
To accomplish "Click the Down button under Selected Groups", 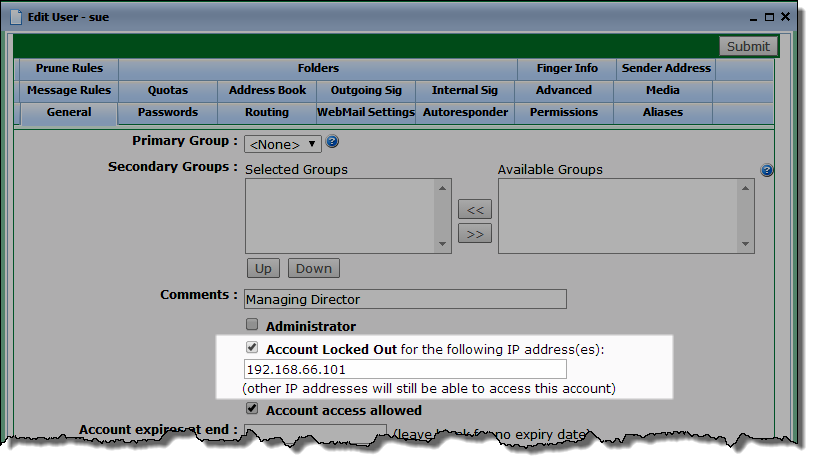I will [x=313, y=268].
